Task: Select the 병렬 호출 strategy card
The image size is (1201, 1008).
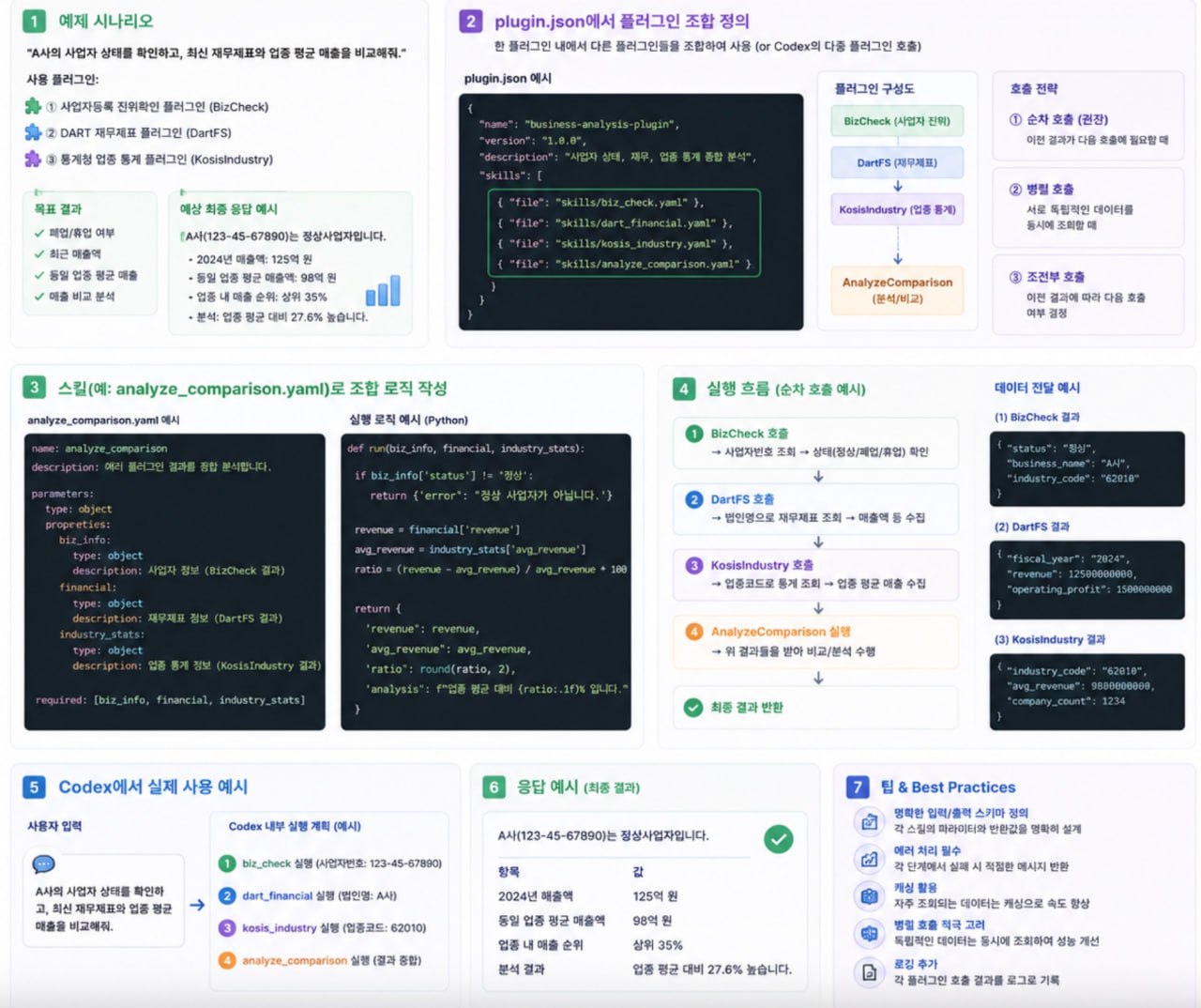Action: tap(1088, 207)
